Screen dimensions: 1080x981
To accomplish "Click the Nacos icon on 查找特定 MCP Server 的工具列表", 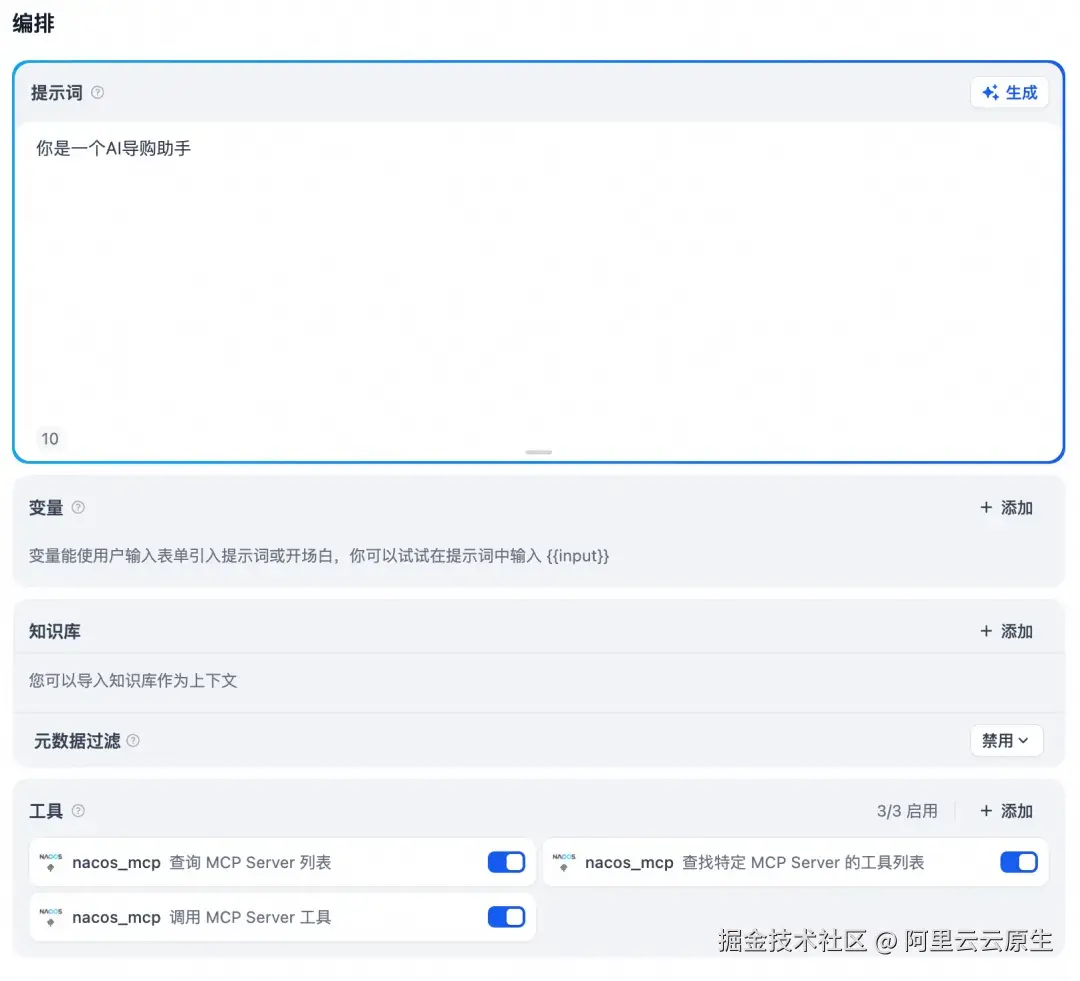I will click(563, 861).
